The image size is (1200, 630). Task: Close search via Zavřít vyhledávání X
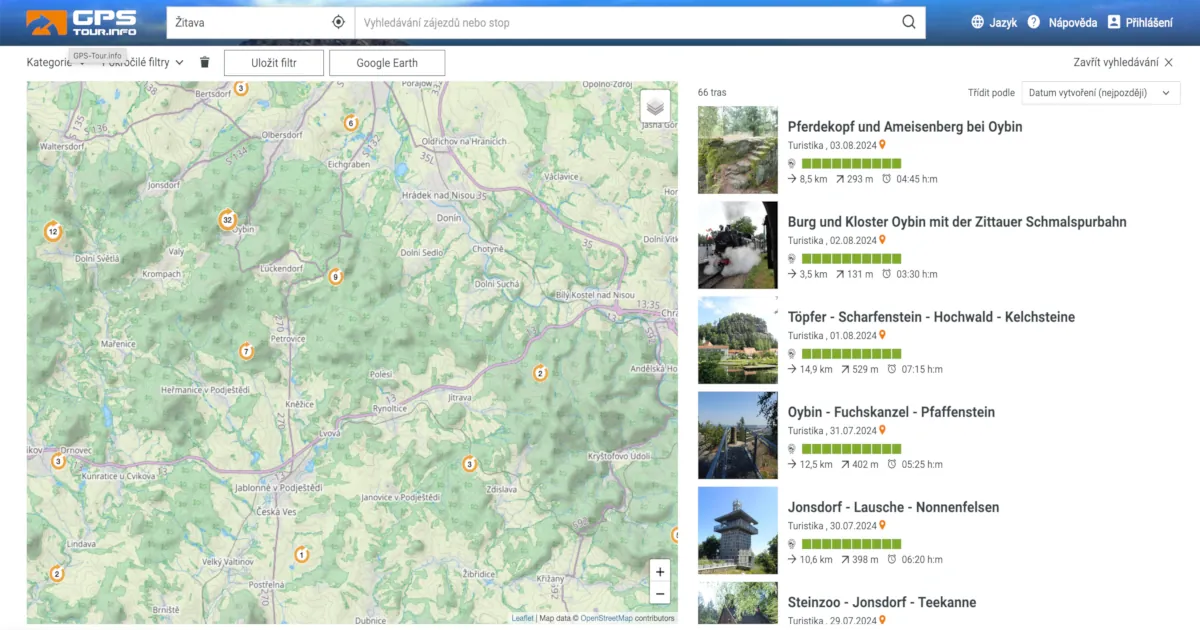click(x=1168, y=62)
